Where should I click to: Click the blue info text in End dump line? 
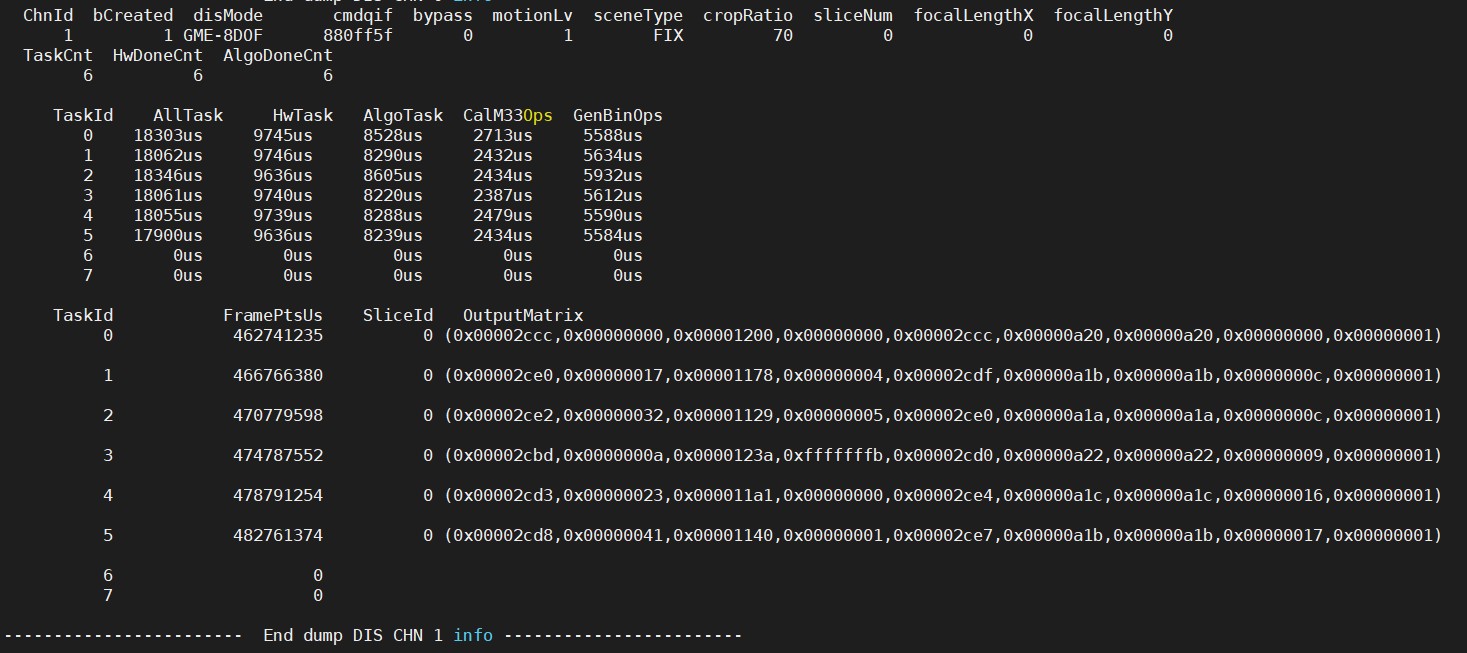(472, 635)
